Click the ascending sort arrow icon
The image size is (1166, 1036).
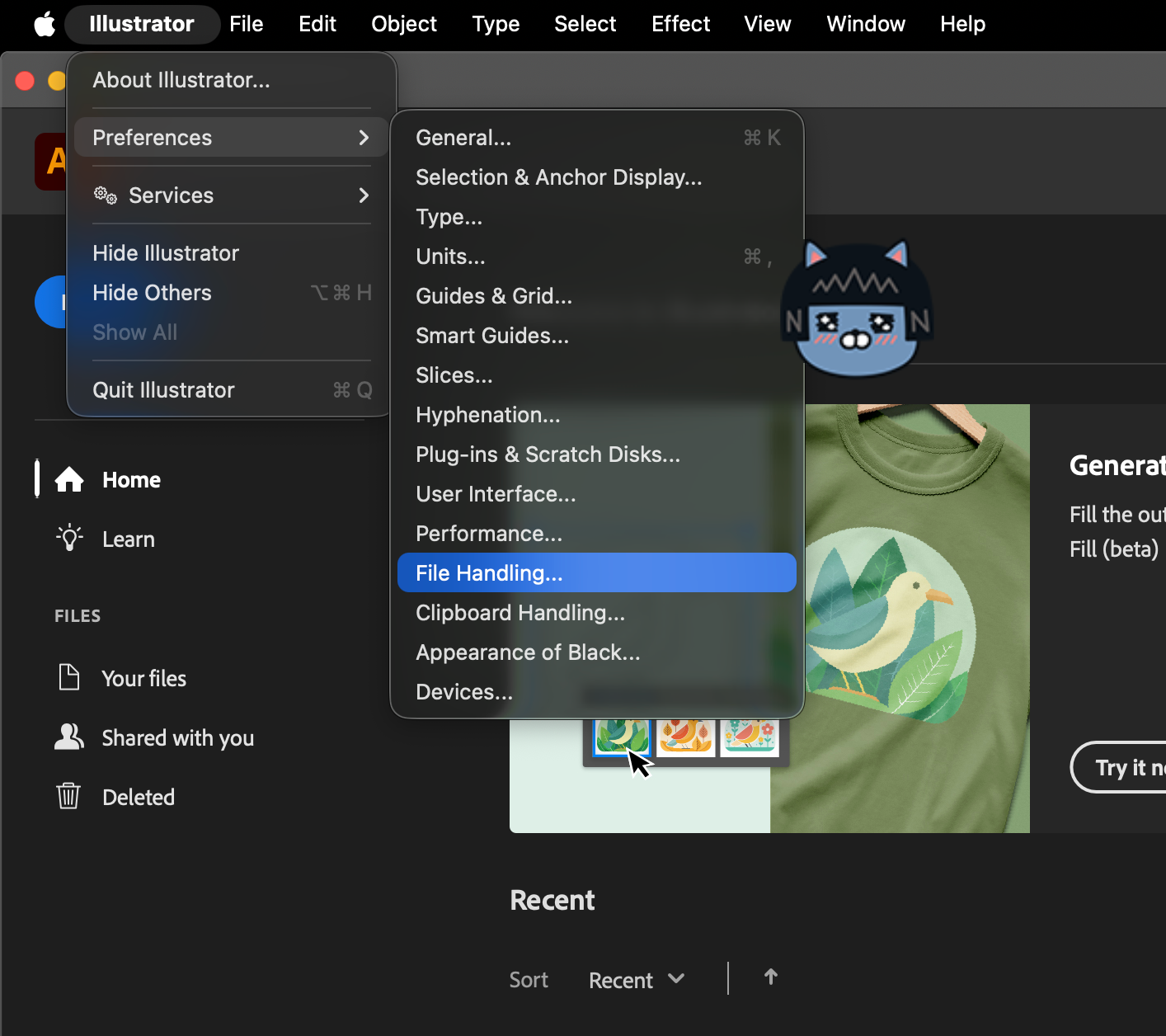click(771, 977)
